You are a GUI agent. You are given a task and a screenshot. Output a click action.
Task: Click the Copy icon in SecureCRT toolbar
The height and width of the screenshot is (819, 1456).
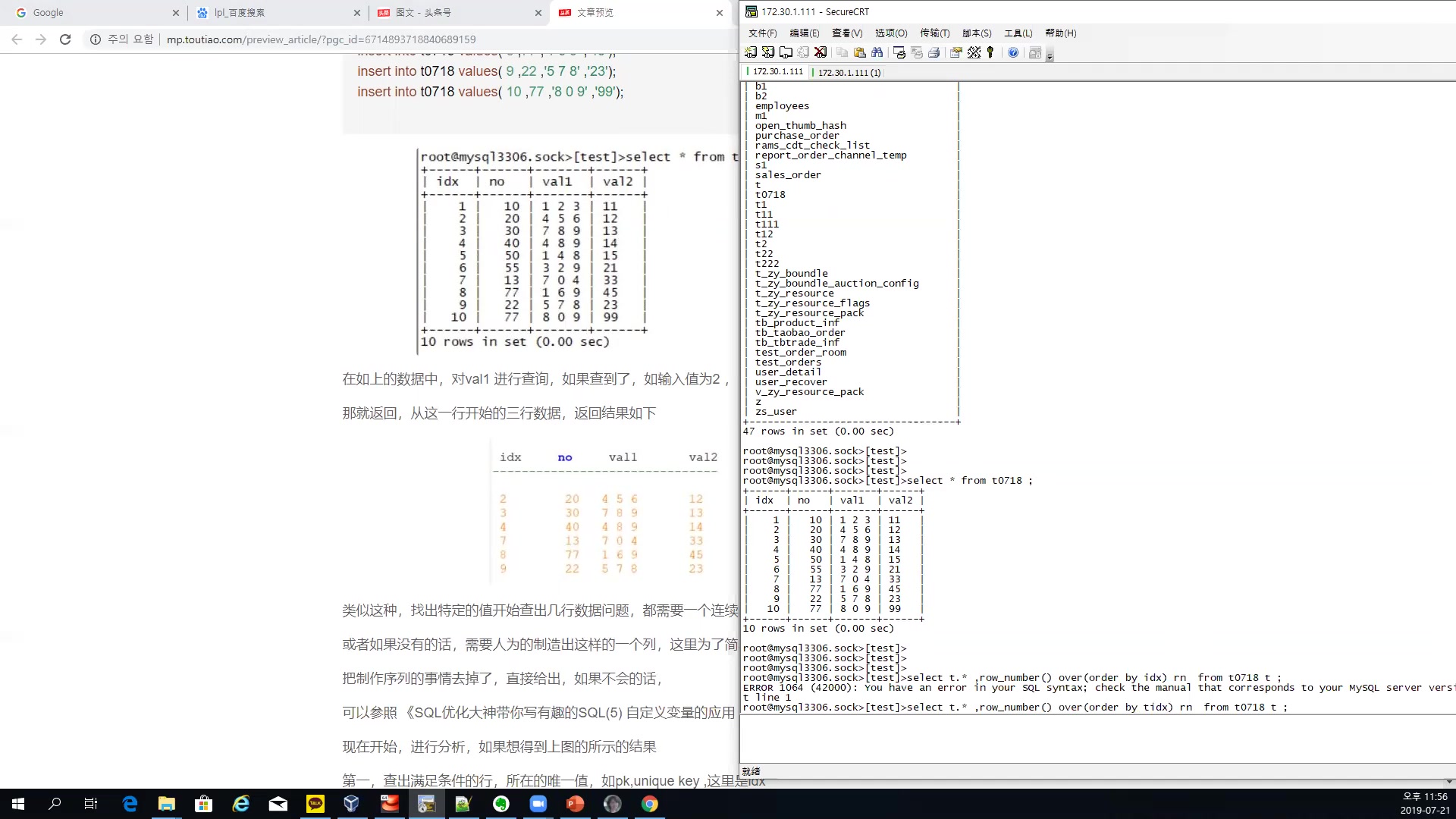(x=842, y=52)
